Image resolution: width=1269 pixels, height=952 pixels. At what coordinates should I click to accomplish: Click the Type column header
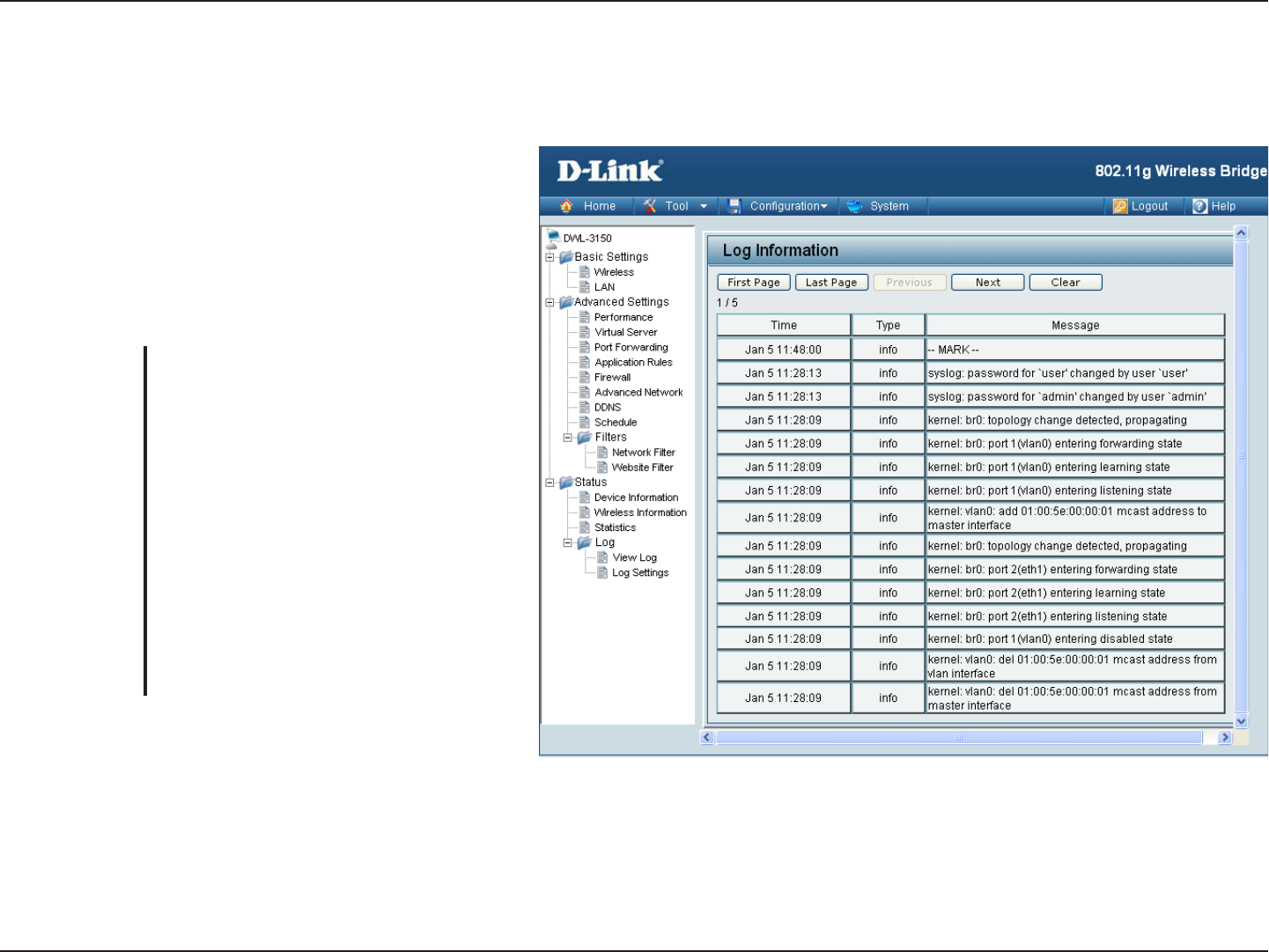click(x=888, y=325)
